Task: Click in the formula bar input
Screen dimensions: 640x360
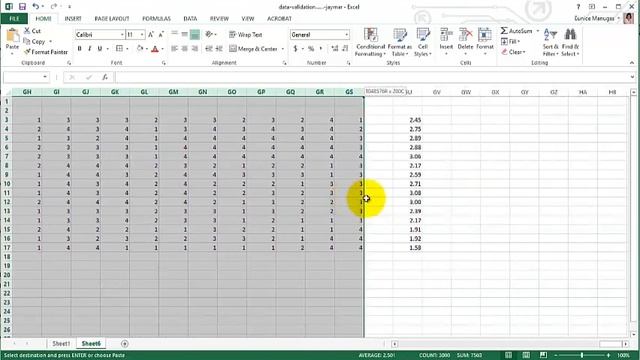Action: tap(371, 77)
